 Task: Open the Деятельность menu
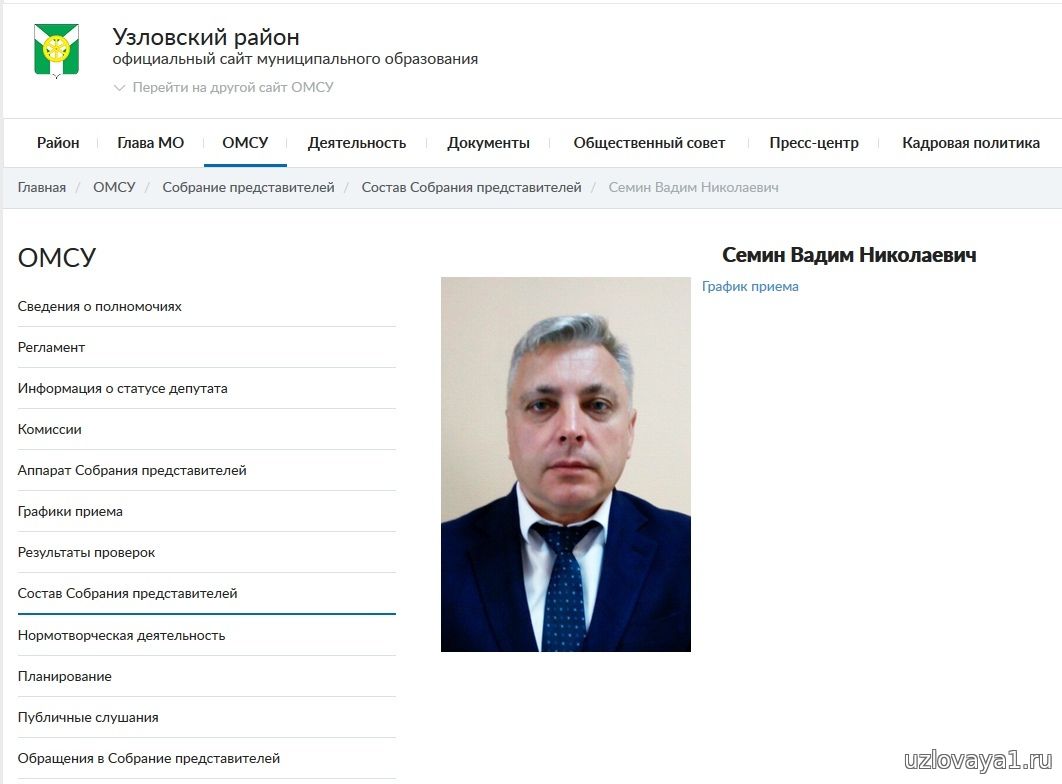[x=357, y=143]
